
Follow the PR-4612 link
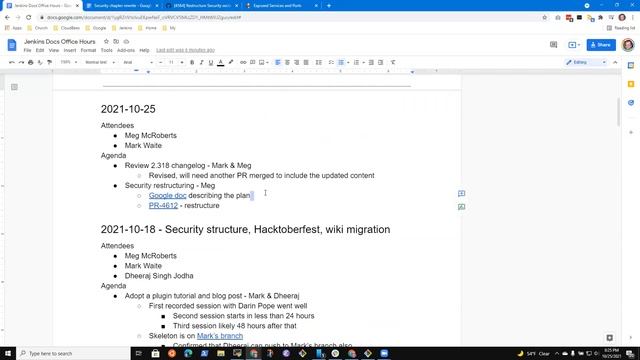coord(163,205)
